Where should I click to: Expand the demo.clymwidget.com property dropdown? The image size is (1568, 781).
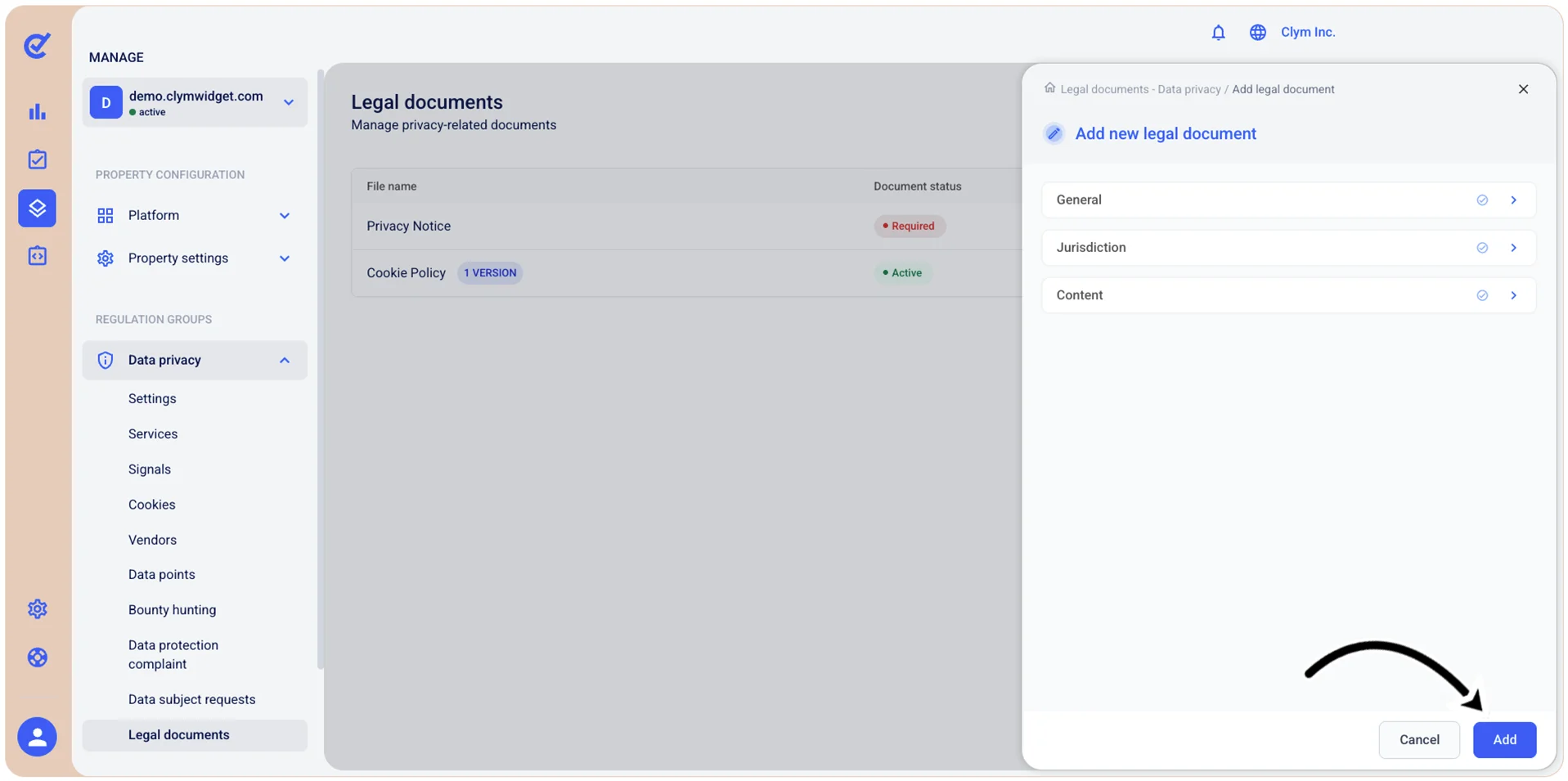pos(289,102)
